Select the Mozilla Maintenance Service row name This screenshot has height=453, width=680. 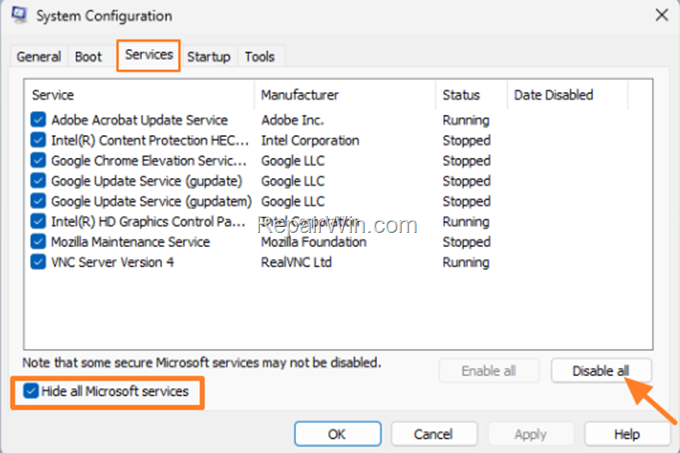click(x=131, y=242)
